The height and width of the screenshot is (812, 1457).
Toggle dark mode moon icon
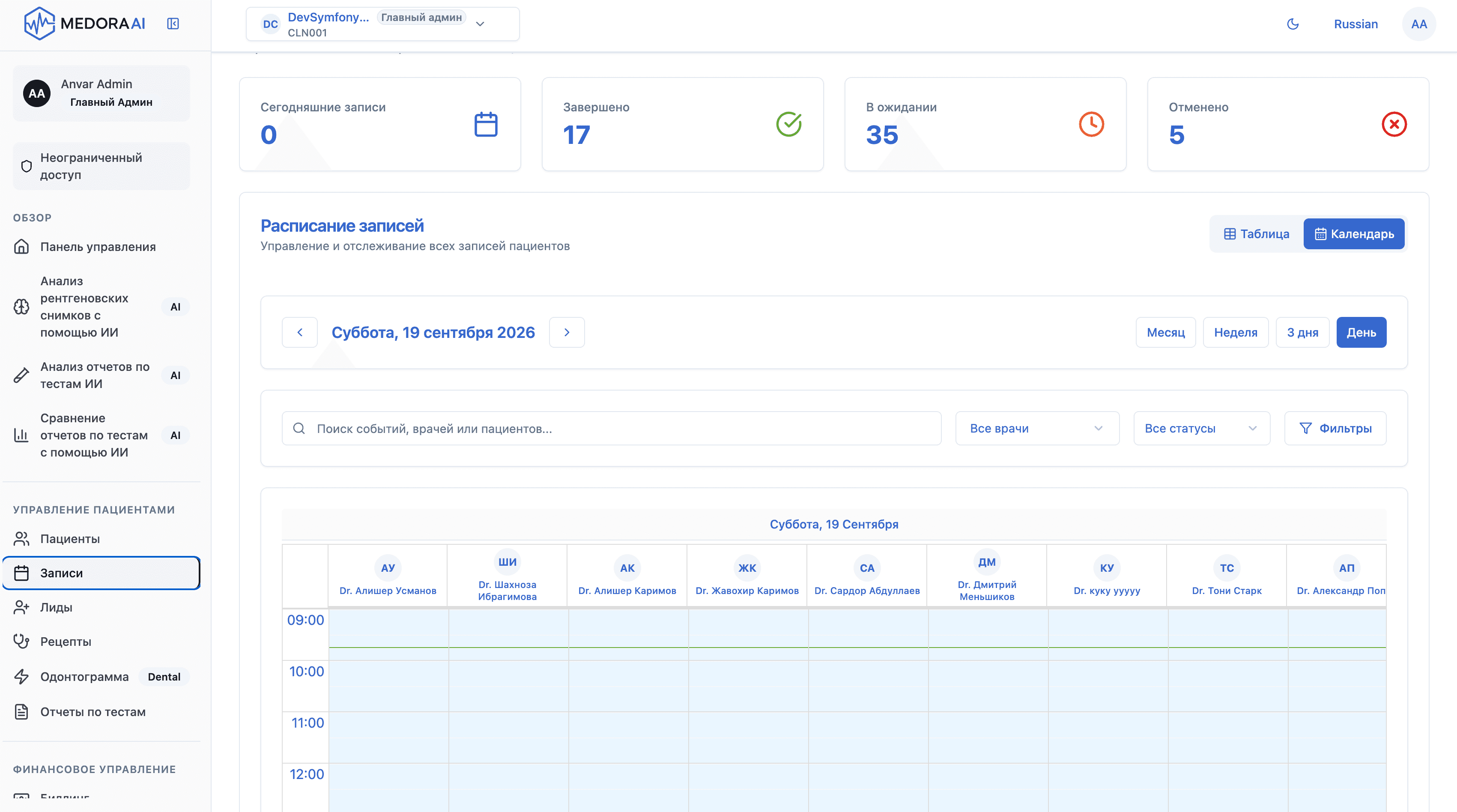coord(1293,24)
